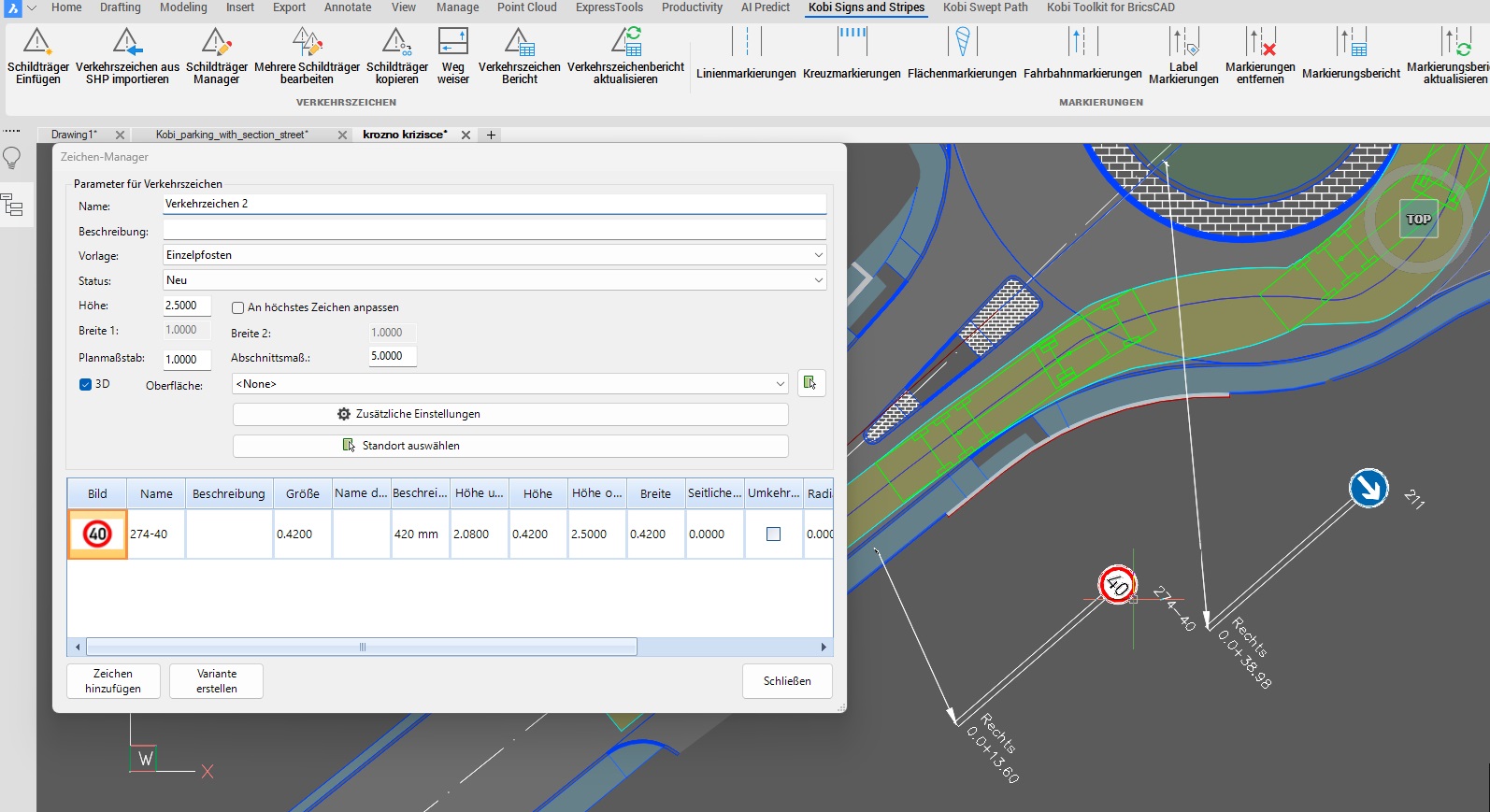Close the Drawing1 document tab

(120, 135)
